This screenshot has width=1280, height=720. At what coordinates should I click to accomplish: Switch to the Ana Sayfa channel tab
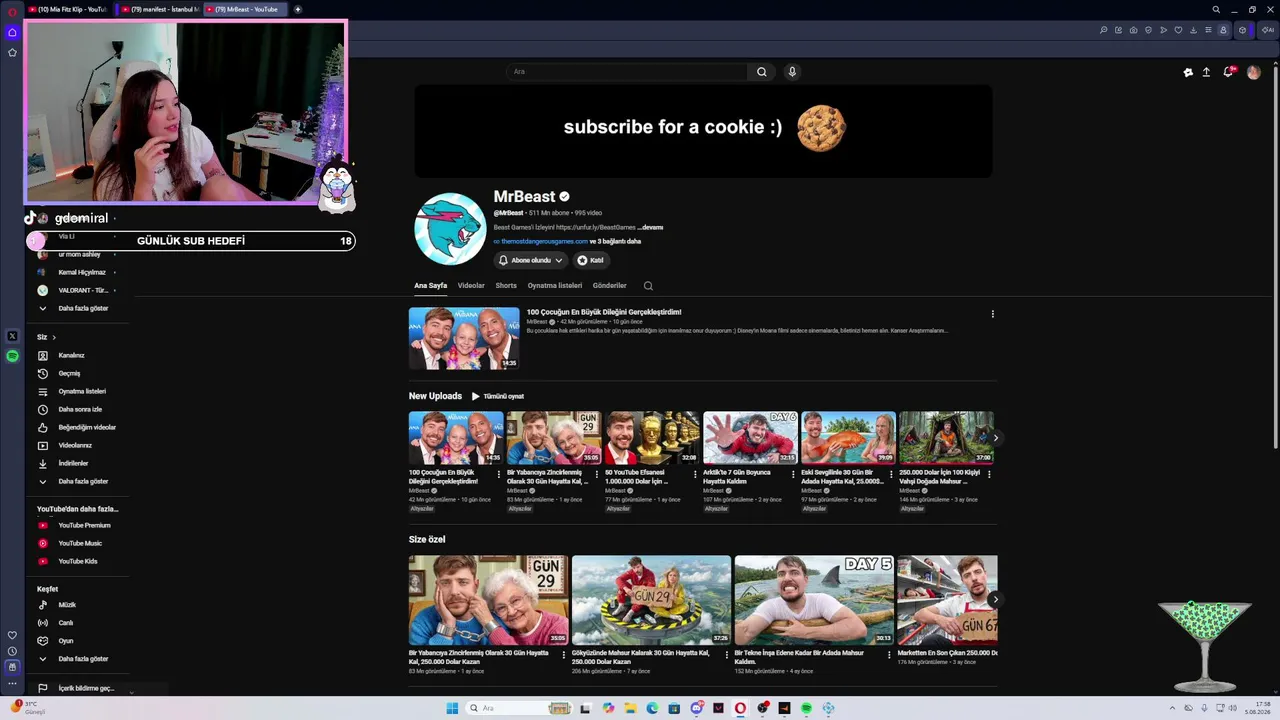(x=431, y=286)
